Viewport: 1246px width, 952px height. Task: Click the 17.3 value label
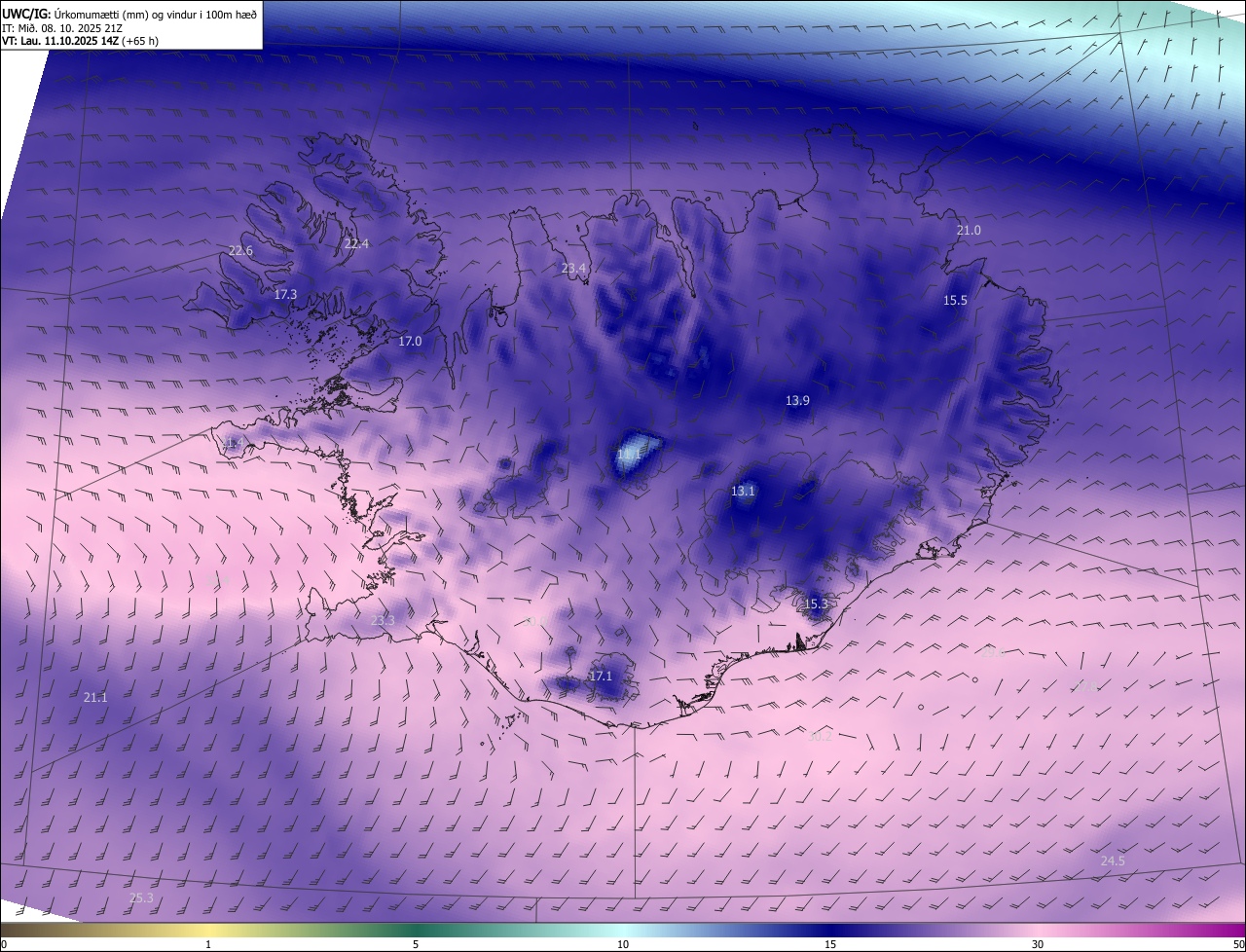(x=285, y=294)
